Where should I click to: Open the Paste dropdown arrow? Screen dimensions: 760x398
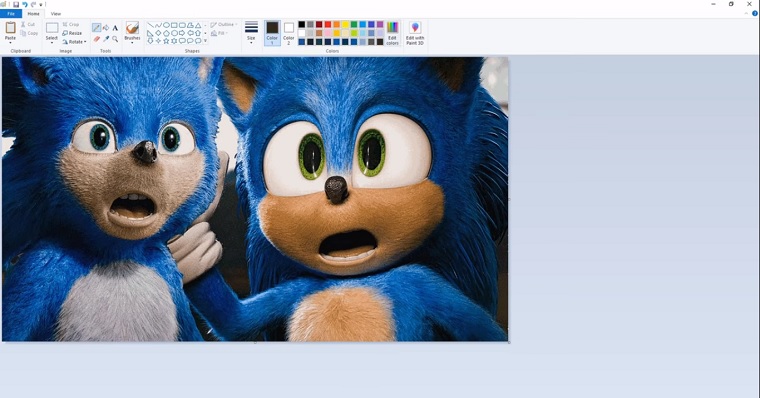click(10, 43)
